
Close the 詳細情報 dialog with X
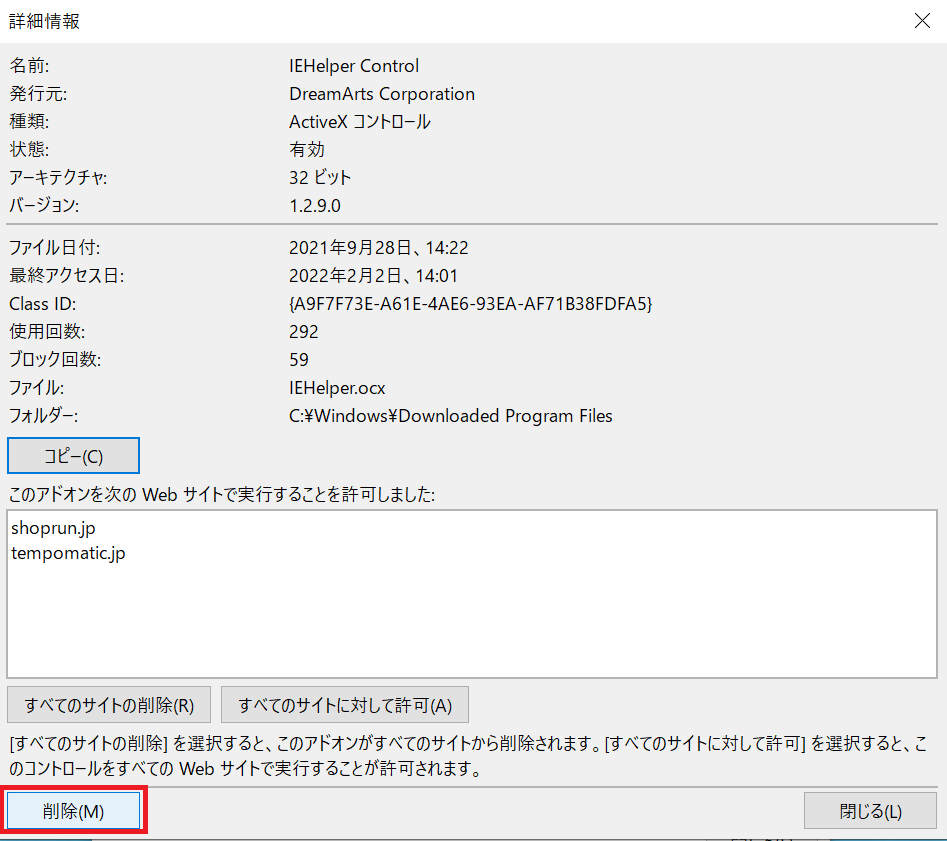[919, 21]
